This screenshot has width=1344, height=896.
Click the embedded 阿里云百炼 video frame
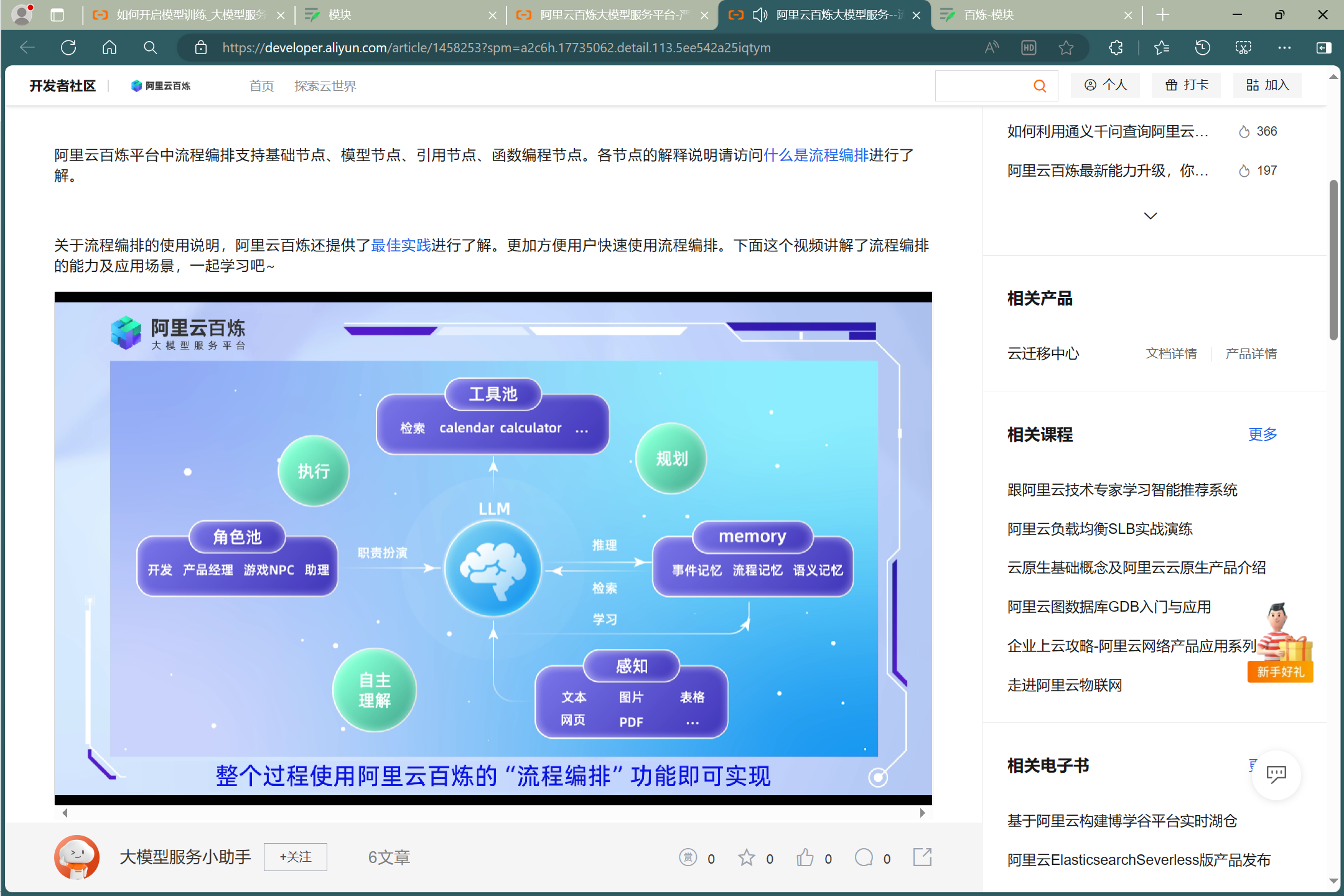[x=493, y=548]
